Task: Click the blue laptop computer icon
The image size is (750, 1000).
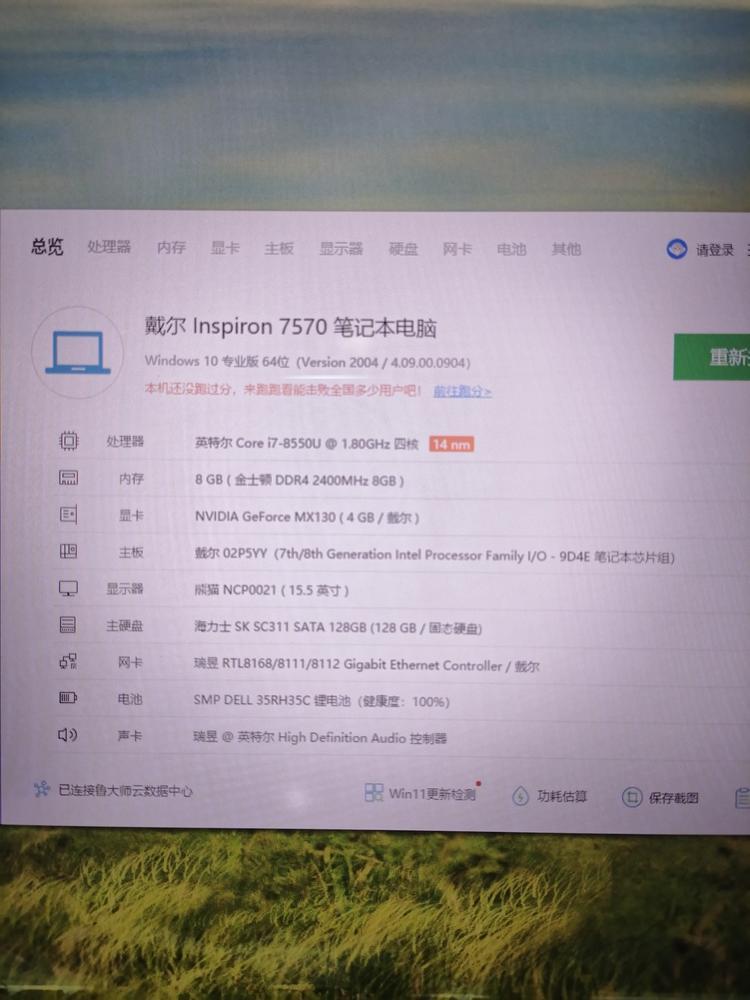Action: pyautogui.click(x=77, y=353)
